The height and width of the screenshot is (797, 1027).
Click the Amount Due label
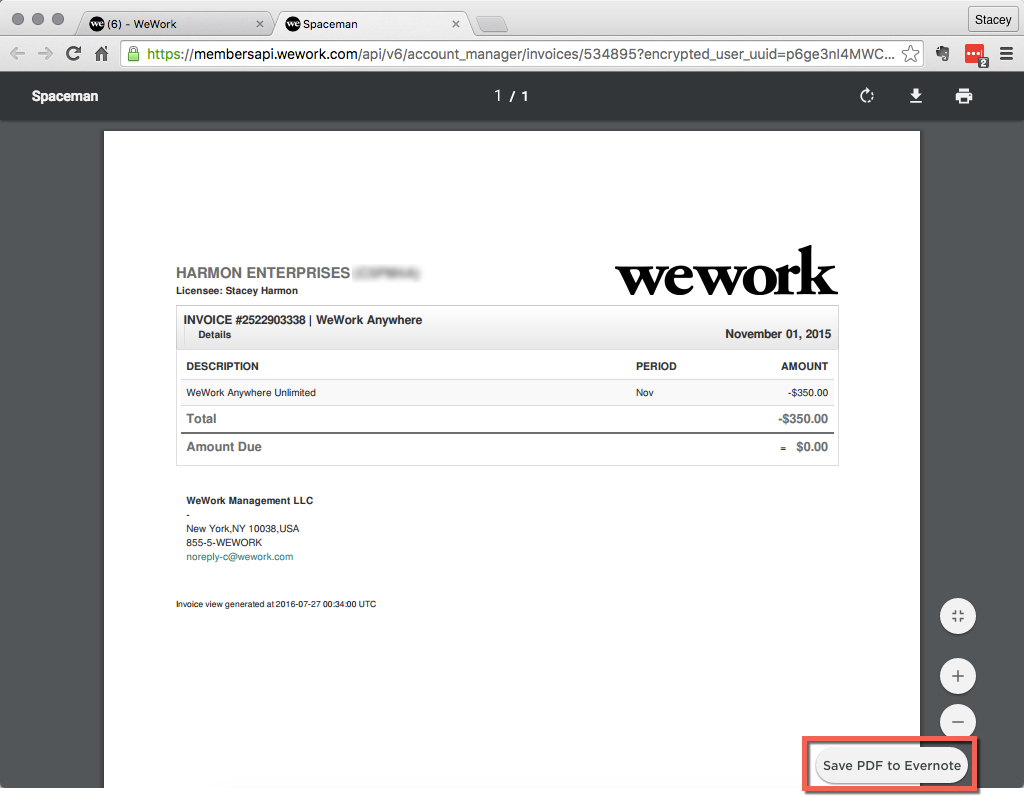coord(224,447)
